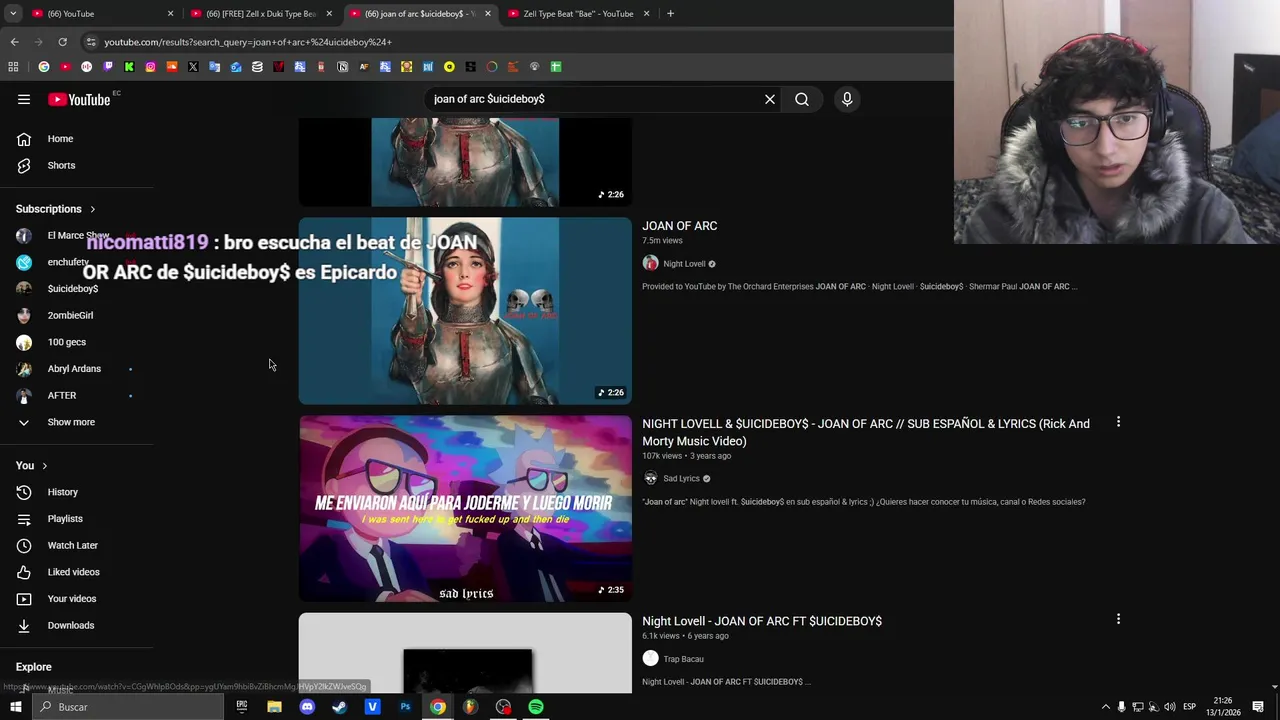This screenshot has height=720, width=1280.
Task: Switch to the Zell Type Beat "Bae" tab
Action: tap(578, 14)
